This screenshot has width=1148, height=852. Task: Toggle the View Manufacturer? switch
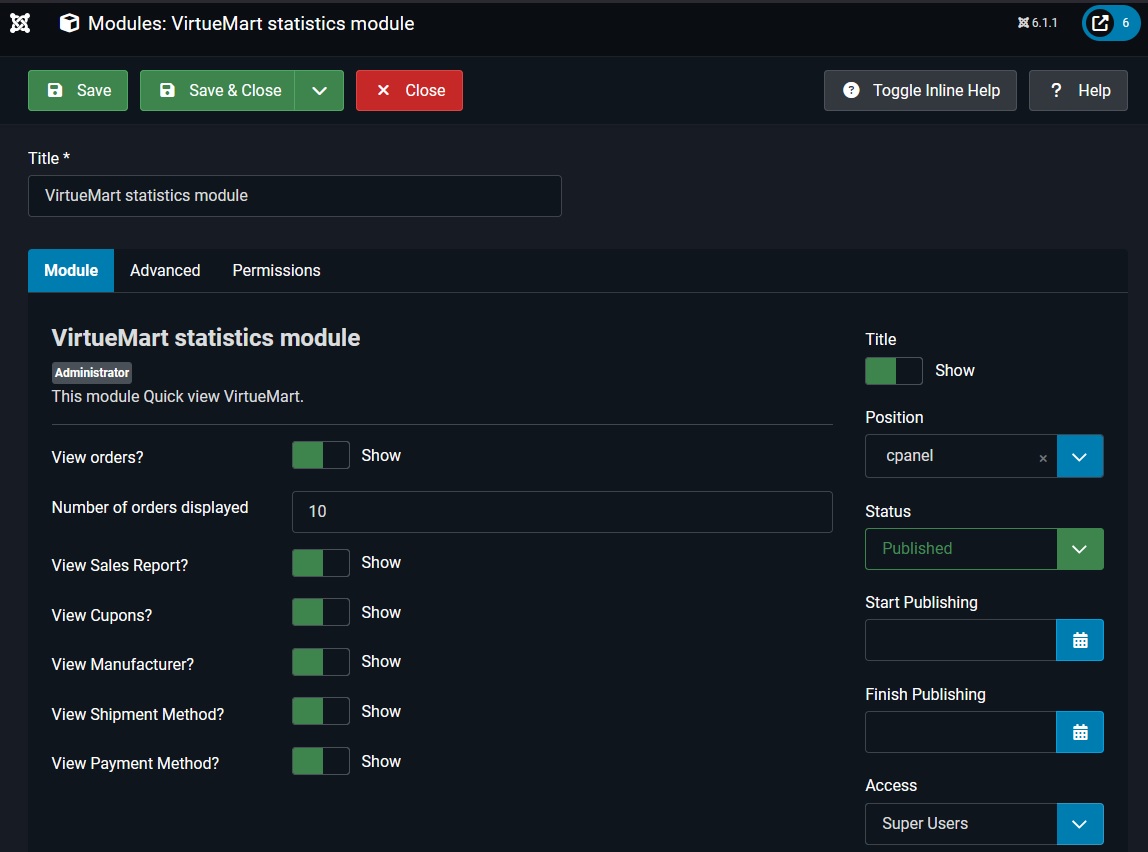[x=321, y=662]
